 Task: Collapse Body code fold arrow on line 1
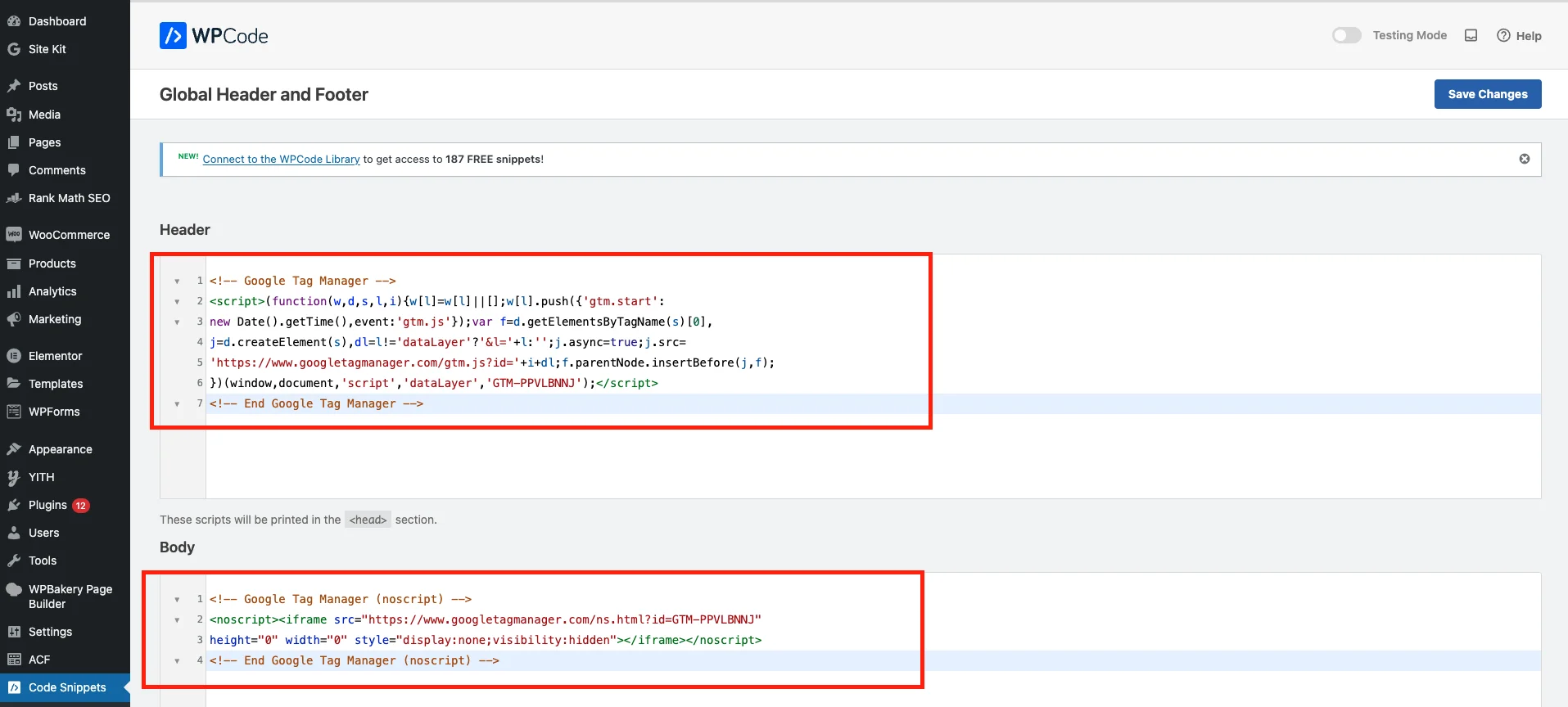[x=177, y=599]
